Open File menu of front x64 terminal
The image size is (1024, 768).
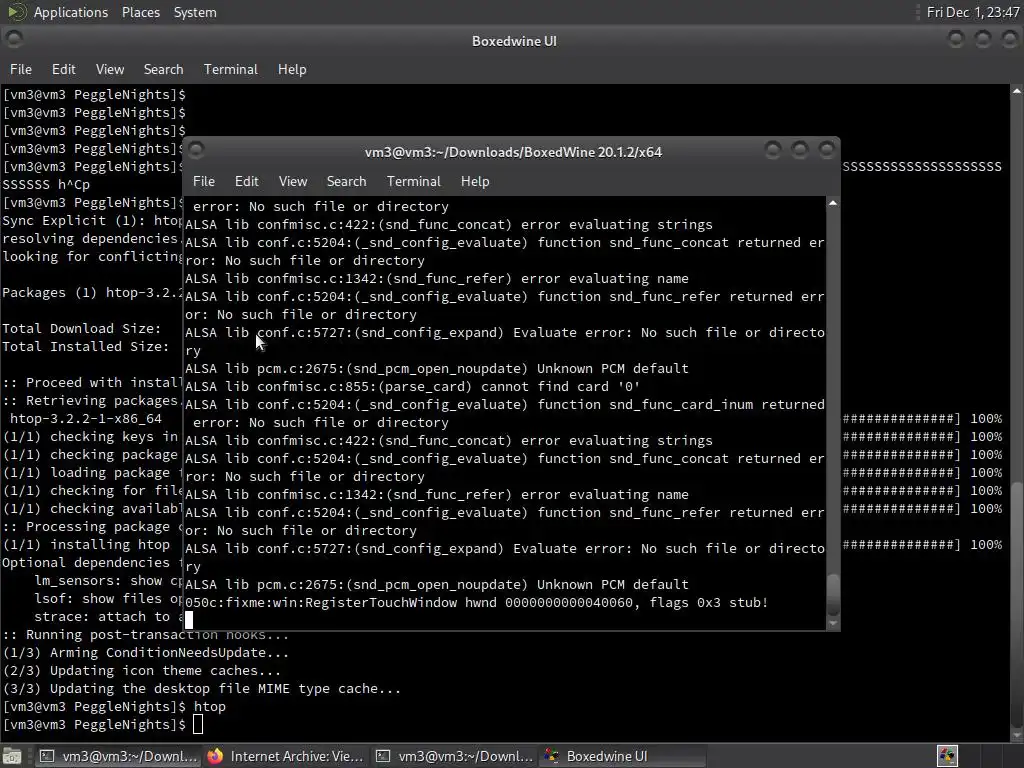204,181
